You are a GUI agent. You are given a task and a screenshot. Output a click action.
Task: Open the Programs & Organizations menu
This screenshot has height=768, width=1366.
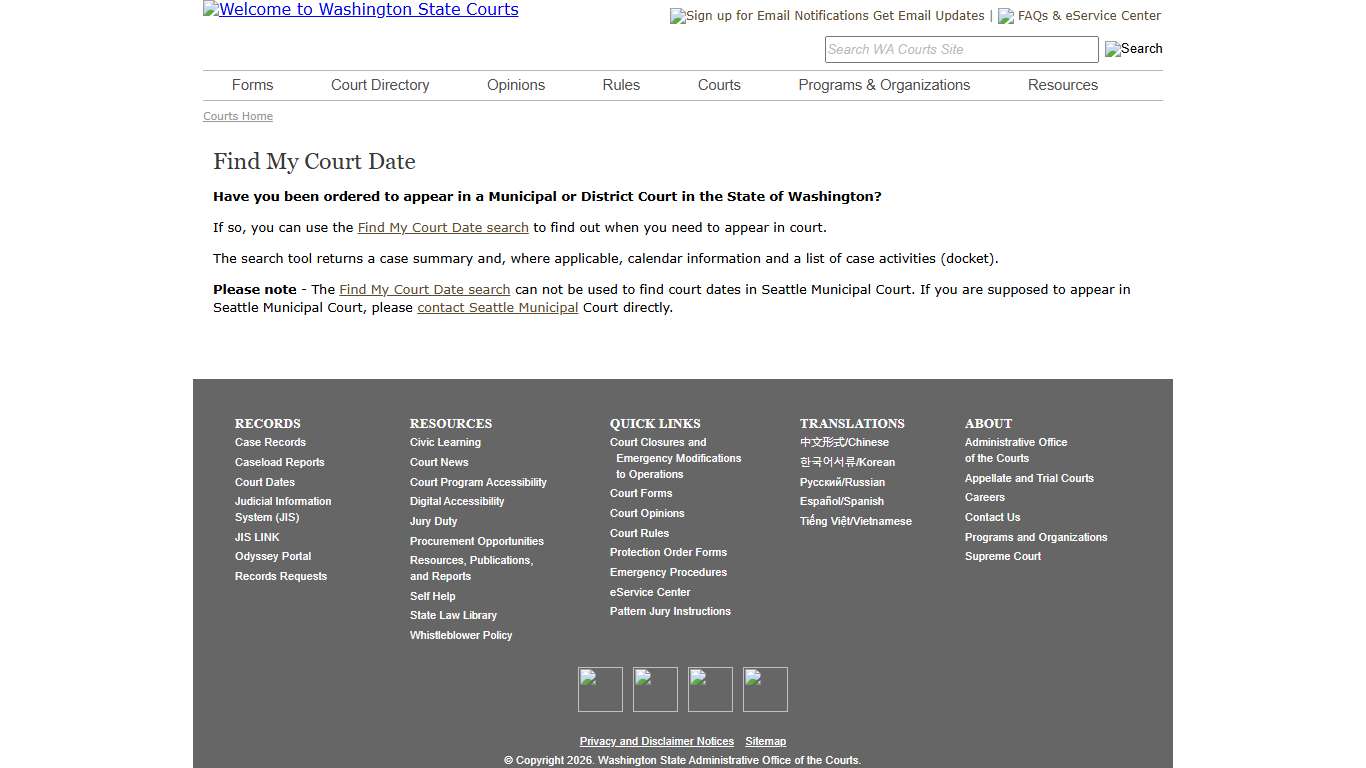point(884,85)
